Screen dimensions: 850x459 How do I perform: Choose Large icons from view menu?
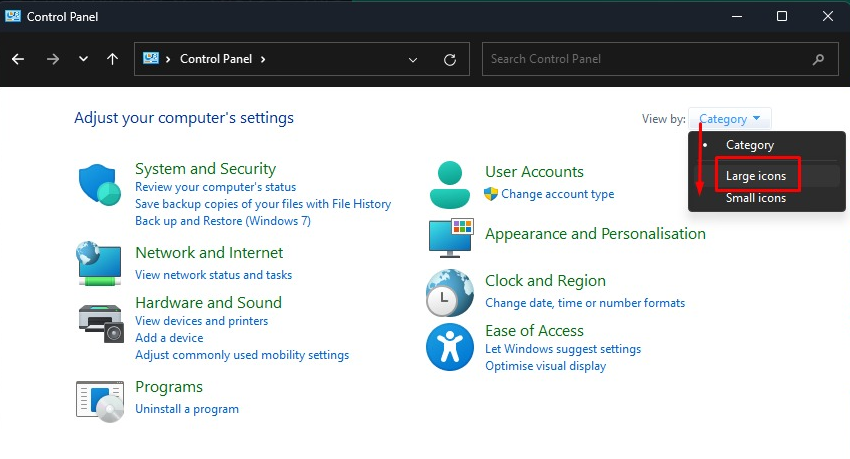coord(756,176)
